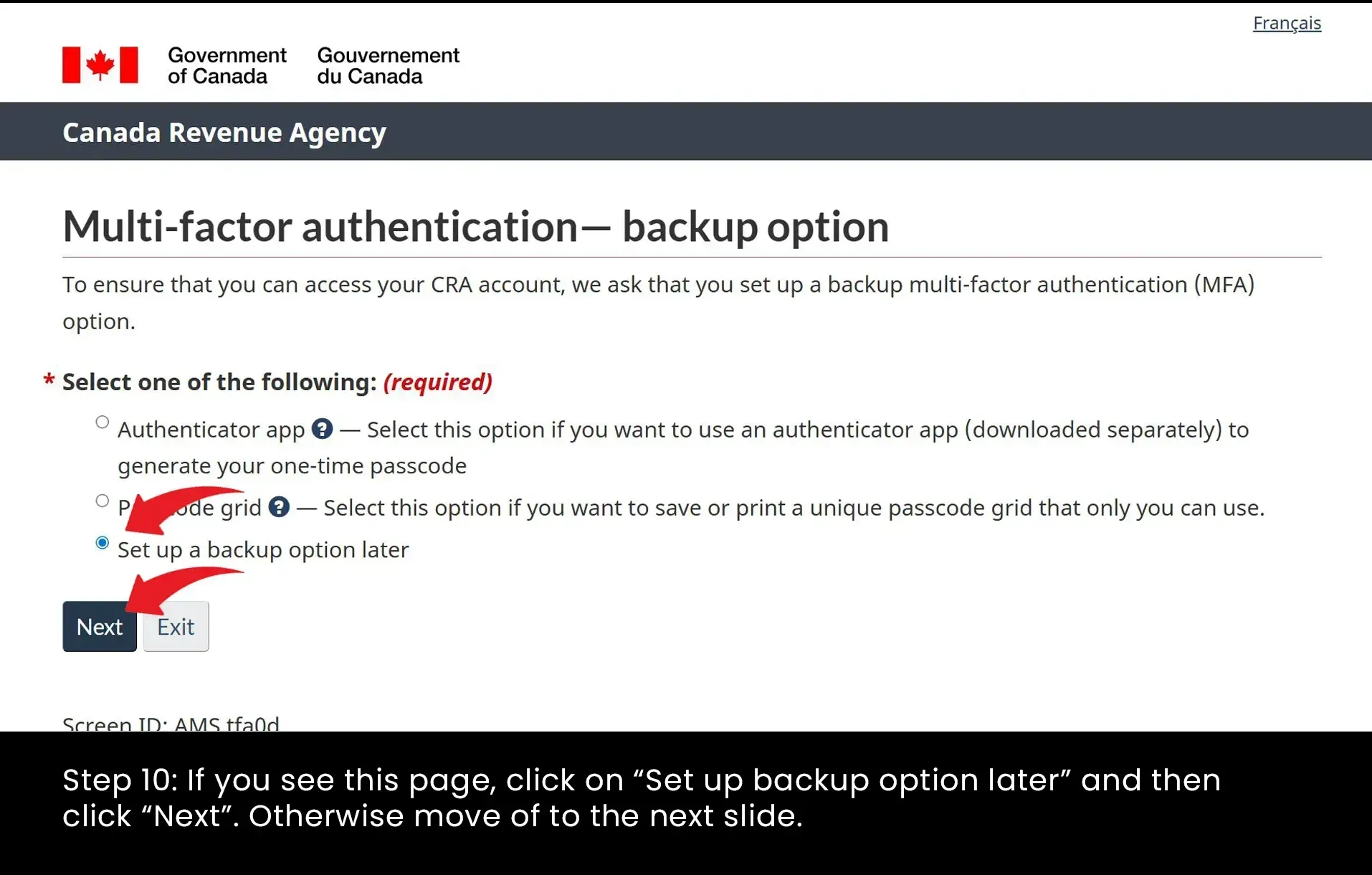Switch language via Français link
Screen dimensions: 1372x875
click(1287, 23)
